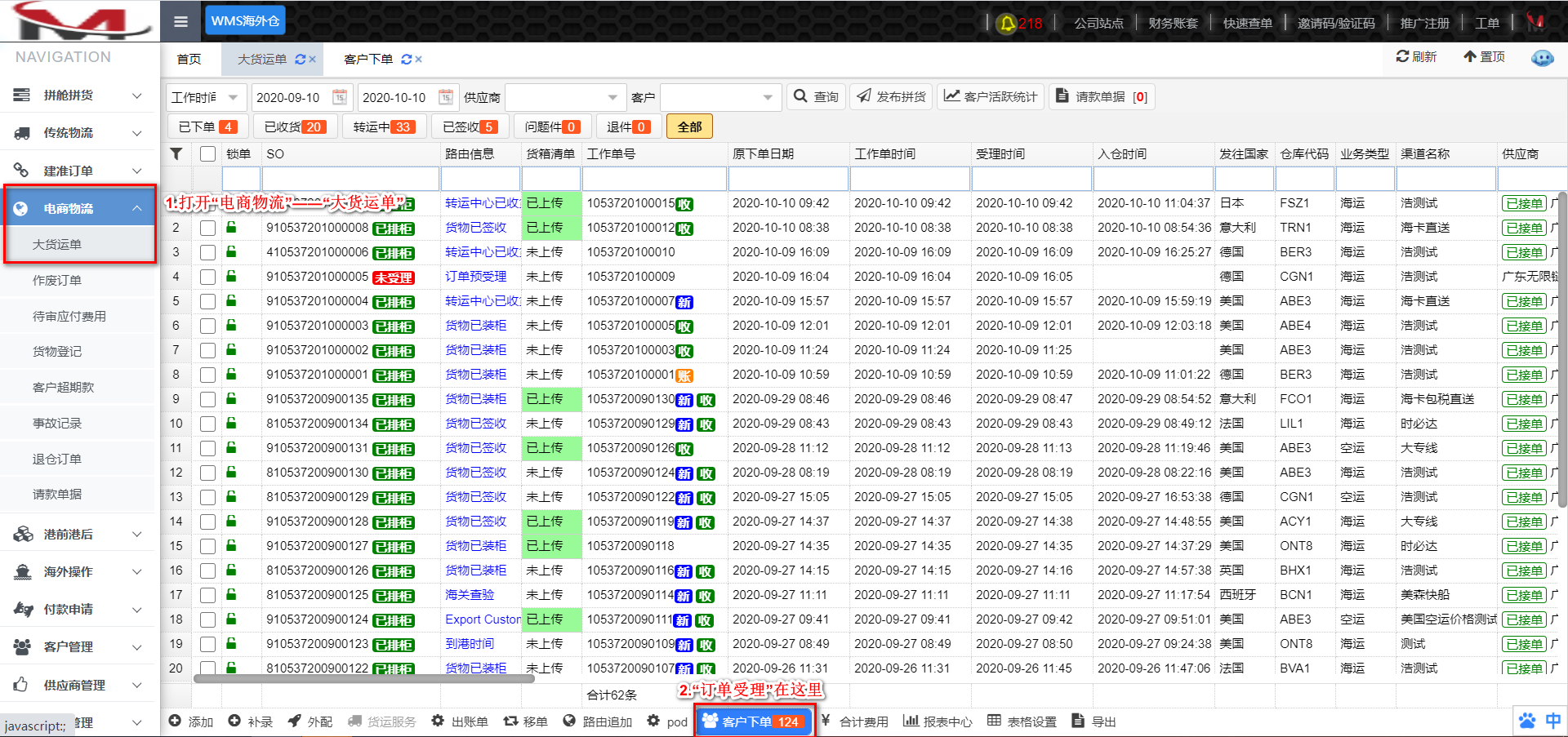Filter by 已签收 status tab
Viewport: 1568px width, 737px height.
(x=470, y=127)
